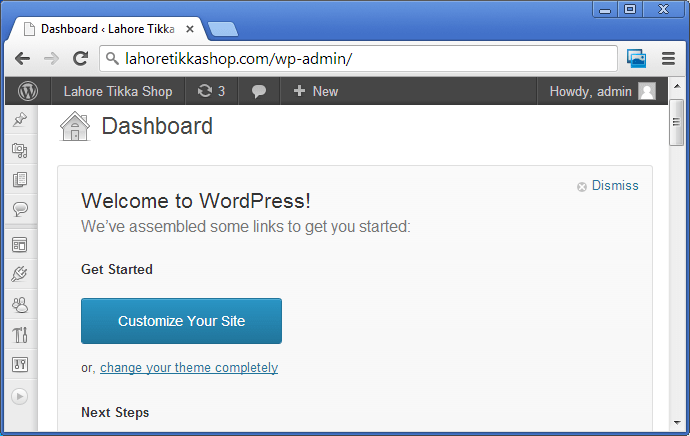Go to Plugins via plug icon
Viewport: 690px width, 436px height.
tap(20, 274)
